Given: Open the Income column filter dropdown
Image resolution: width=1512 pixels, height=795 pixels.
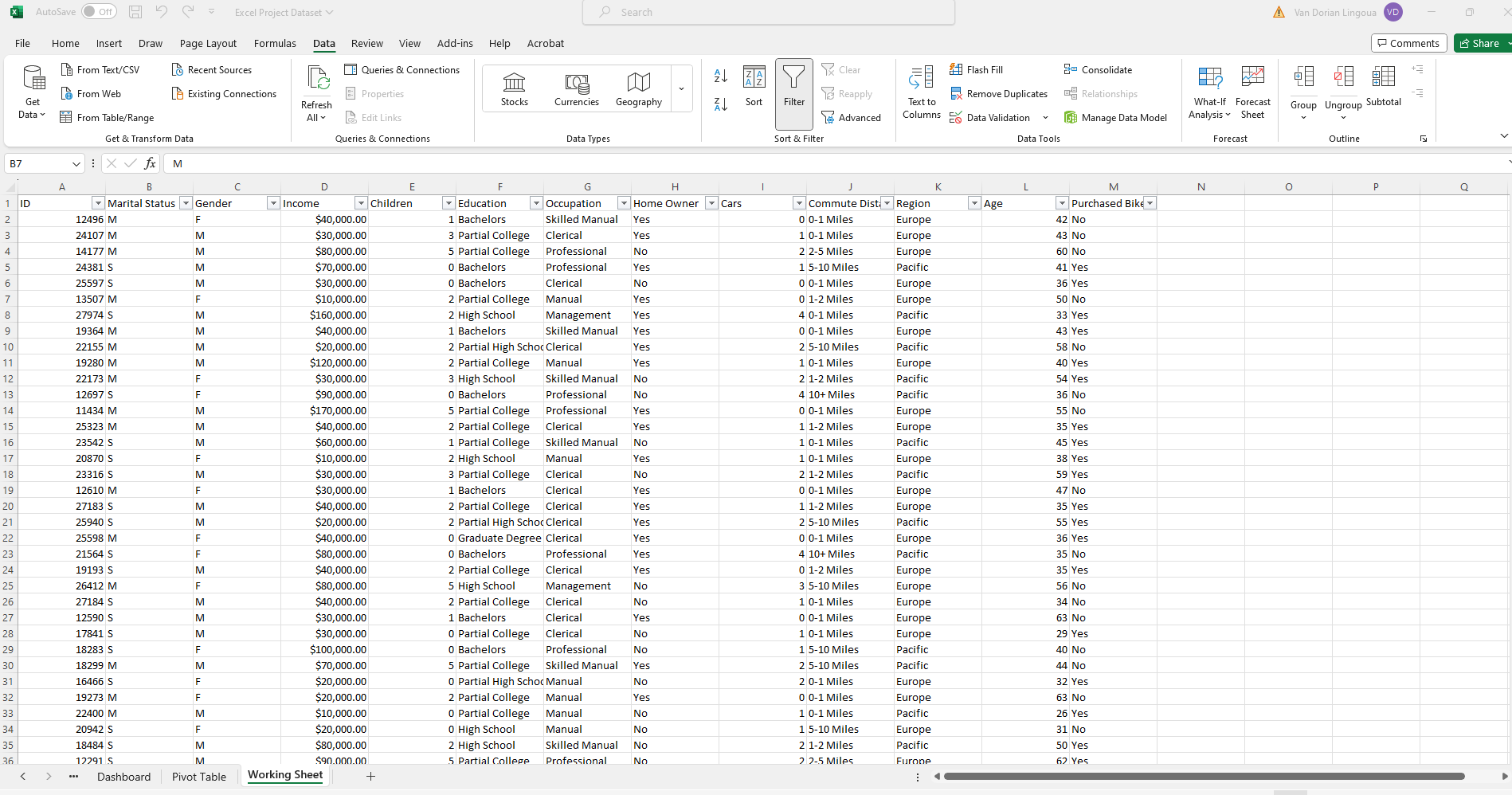Looking at the screenshot, I should 361,203.
